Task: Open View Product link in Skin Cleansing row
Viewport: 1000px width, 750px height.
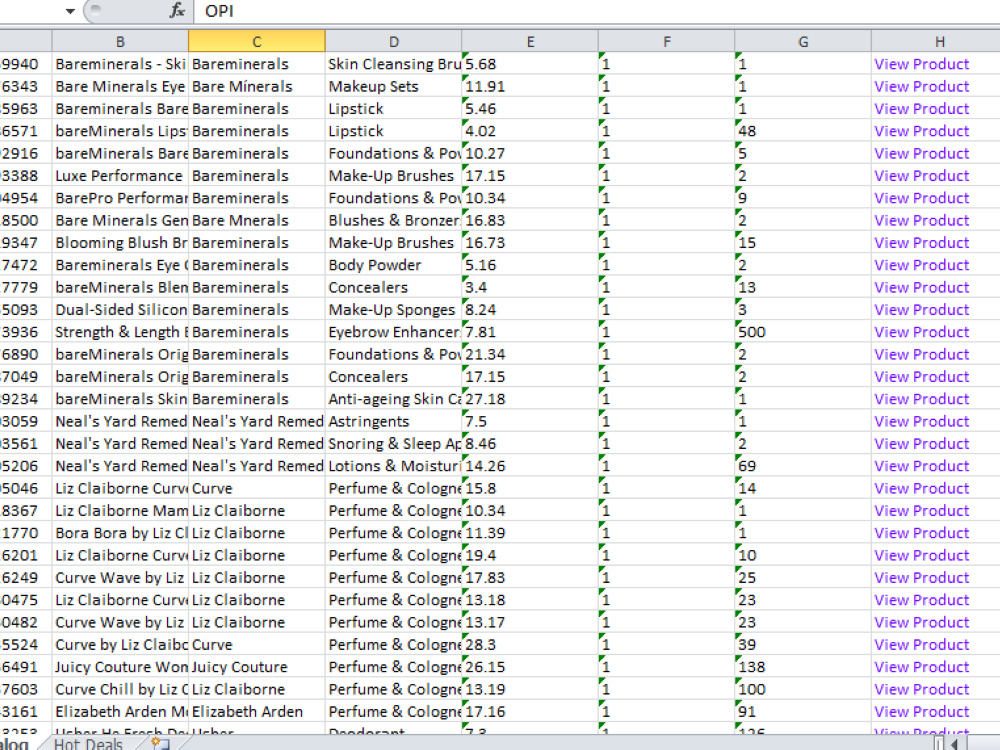Action: (922, 64)
